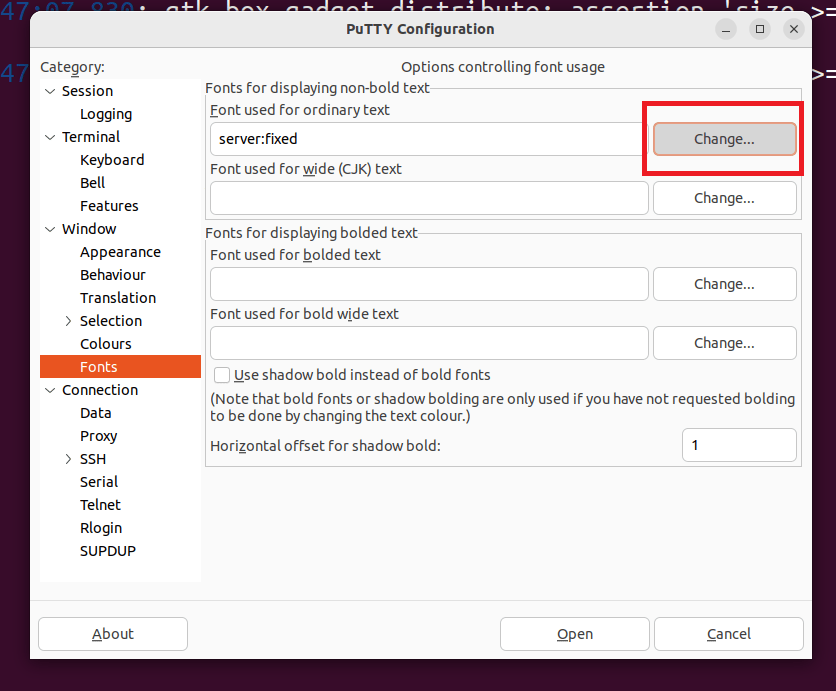Select the Window category
Viewport: 836px width, 691px height.
point(89,229)
